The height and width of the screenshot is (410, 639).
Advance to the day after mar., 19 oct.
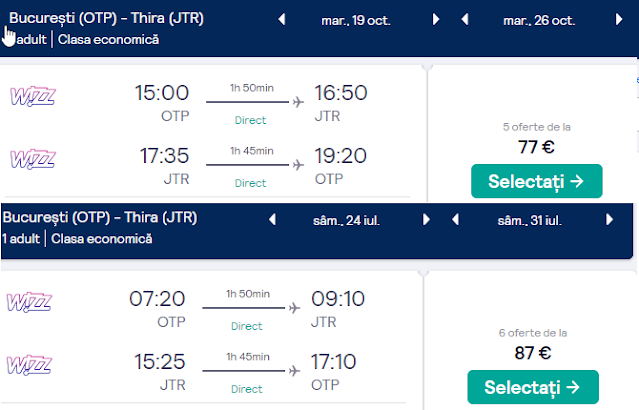(436, 20)
